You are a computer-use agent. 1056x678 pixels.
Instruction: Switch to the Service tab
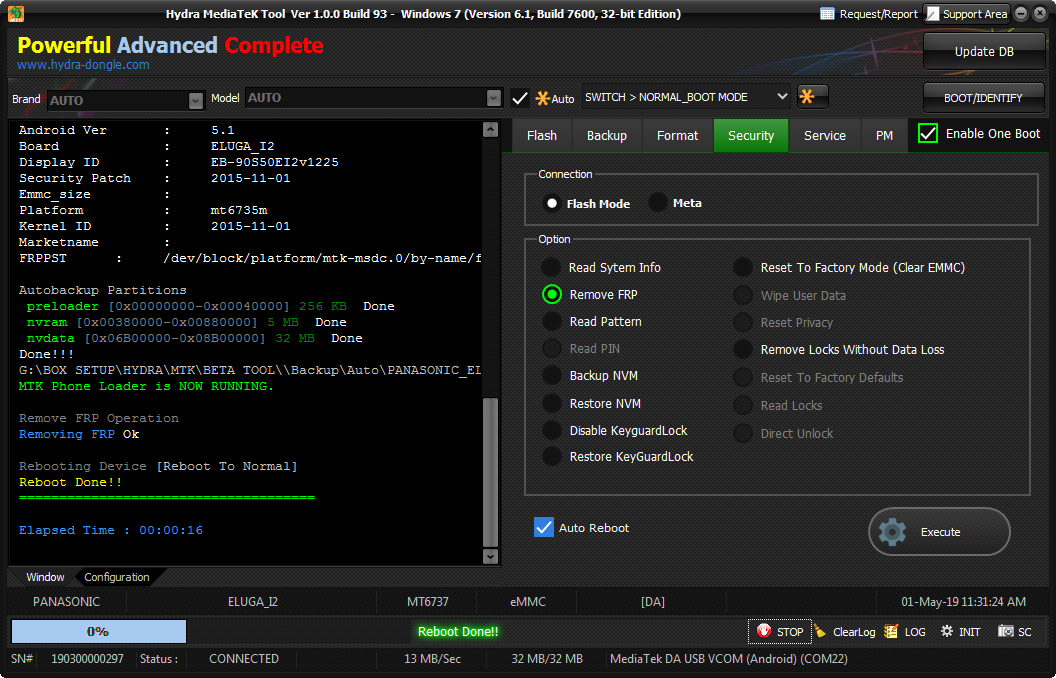pyautogui.click(x=824, y=135)
